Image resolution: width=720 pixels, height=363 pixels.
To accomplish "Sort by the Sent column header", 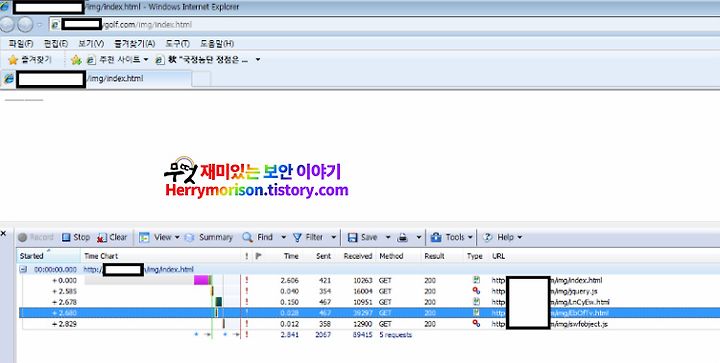I will tap(323, 256).
